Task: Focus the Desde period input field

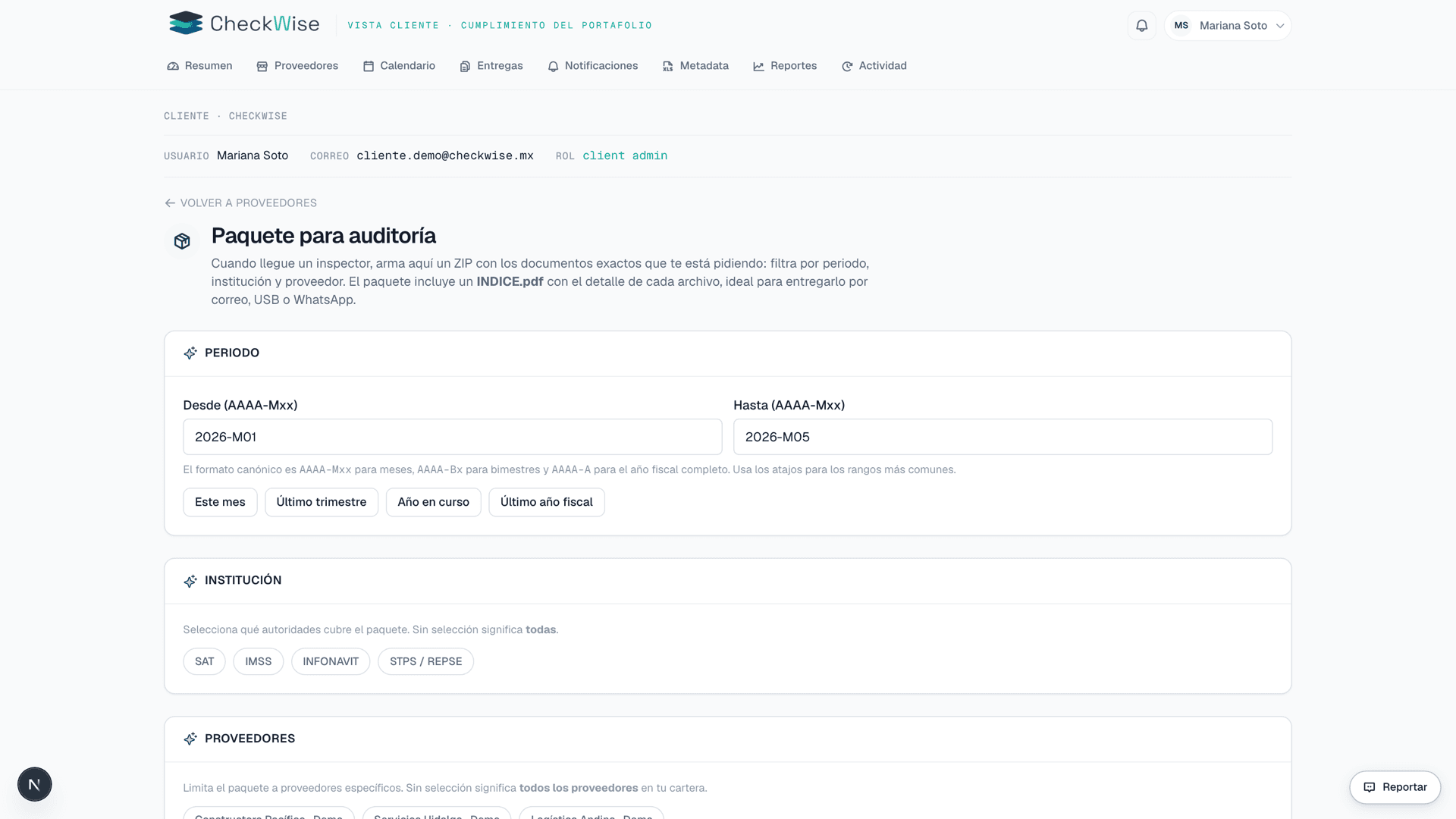Action: [452, 437]
